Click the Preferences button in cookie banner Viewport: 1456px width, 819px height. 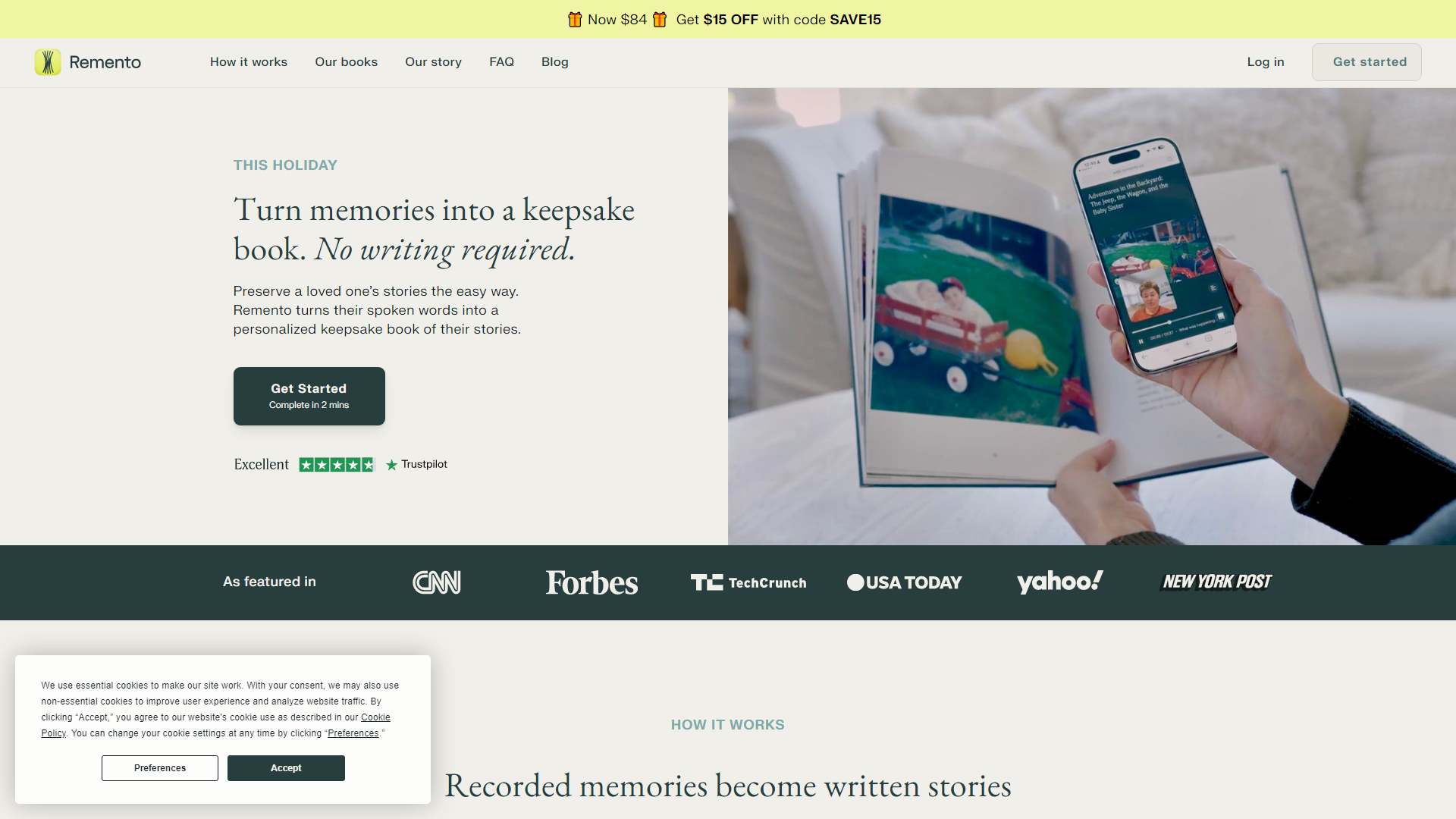tap(160, 768)
